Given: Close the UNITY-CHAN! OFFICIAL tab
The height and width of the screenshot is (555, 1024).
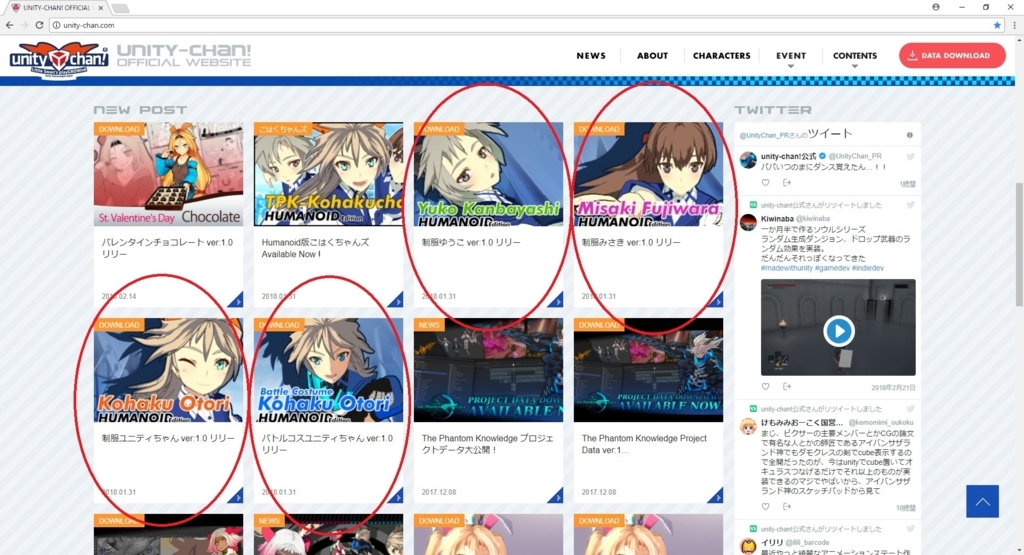Looking at the screenshot, I should tap(100, 8).
